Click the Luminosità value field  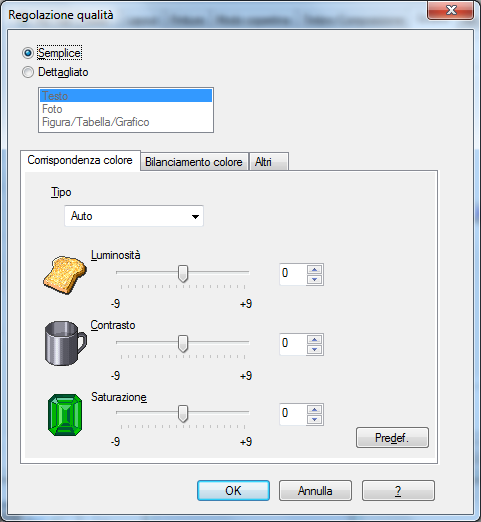[293, 274]
